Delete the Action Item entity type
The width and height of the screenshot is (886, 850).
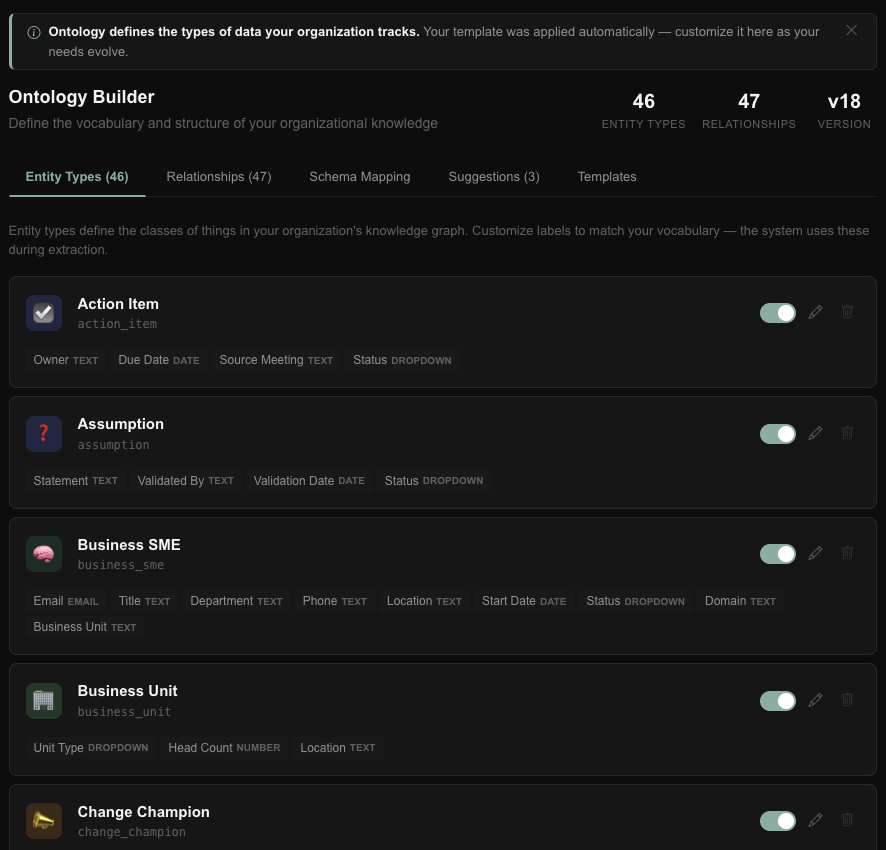click(x=847, y=311)
